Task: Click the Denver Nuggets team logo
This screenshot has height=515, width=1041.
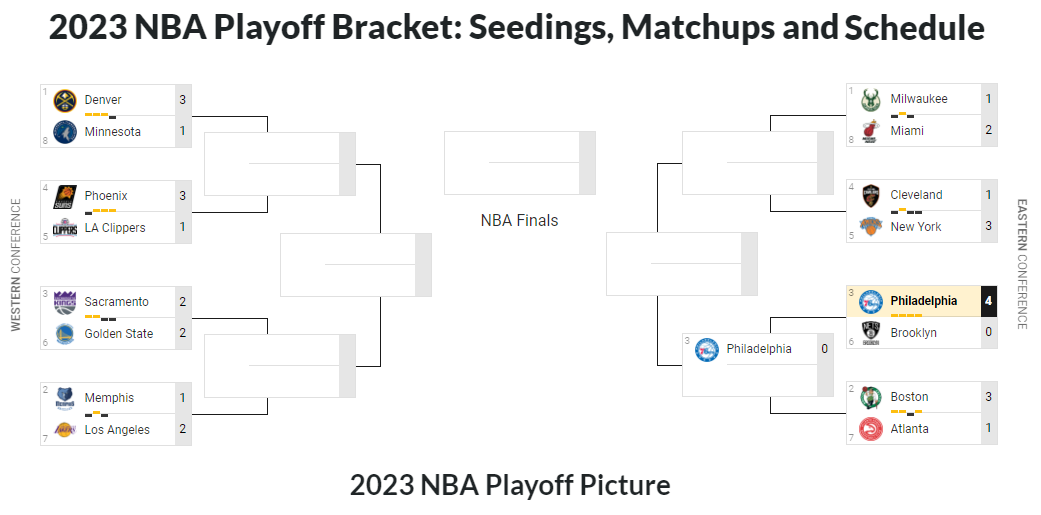Action: [x=65, y=100]
